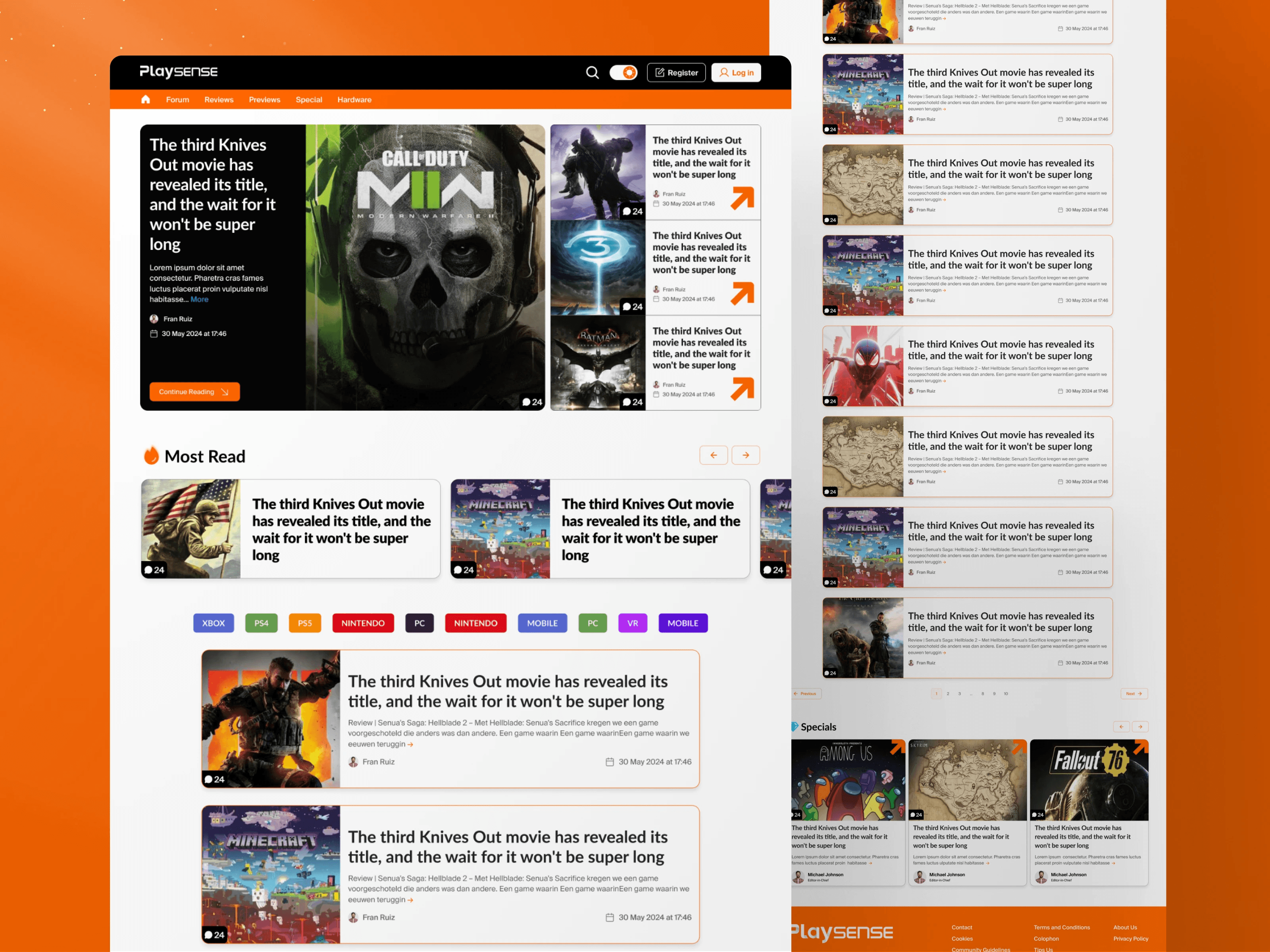
Task: Click the More link in hero description
Action: pos(199,299)
